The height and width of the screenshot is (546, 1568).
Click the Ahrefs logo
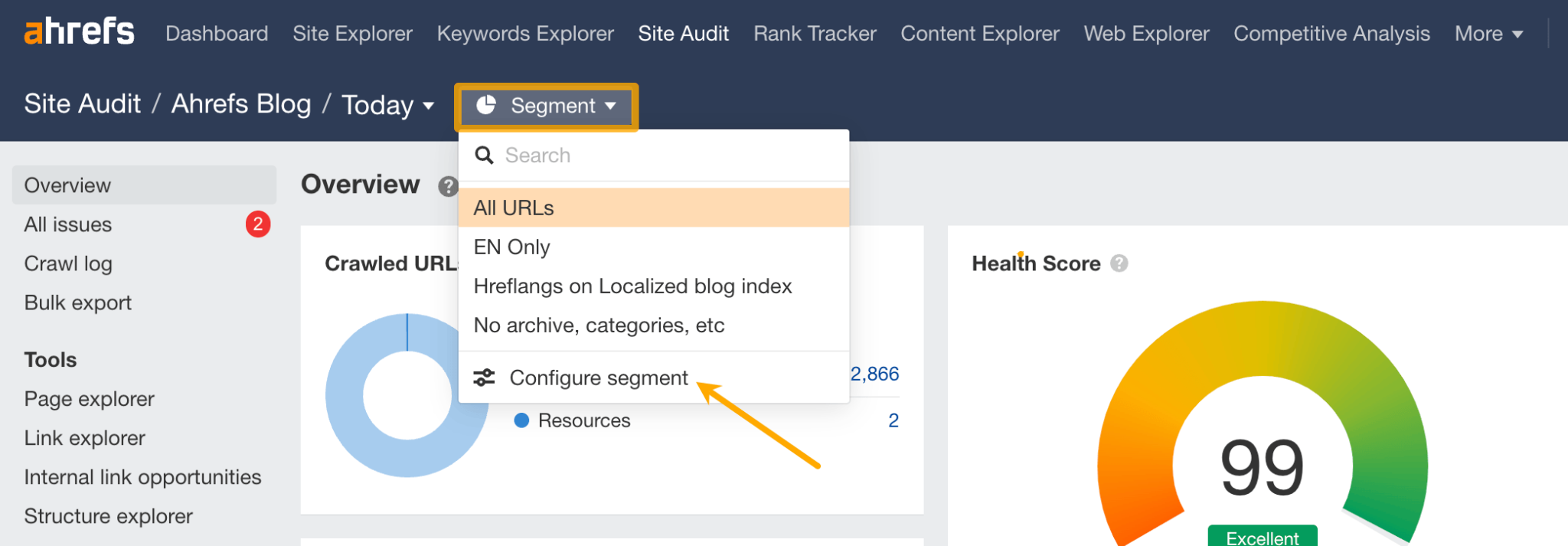click(80, 32)
